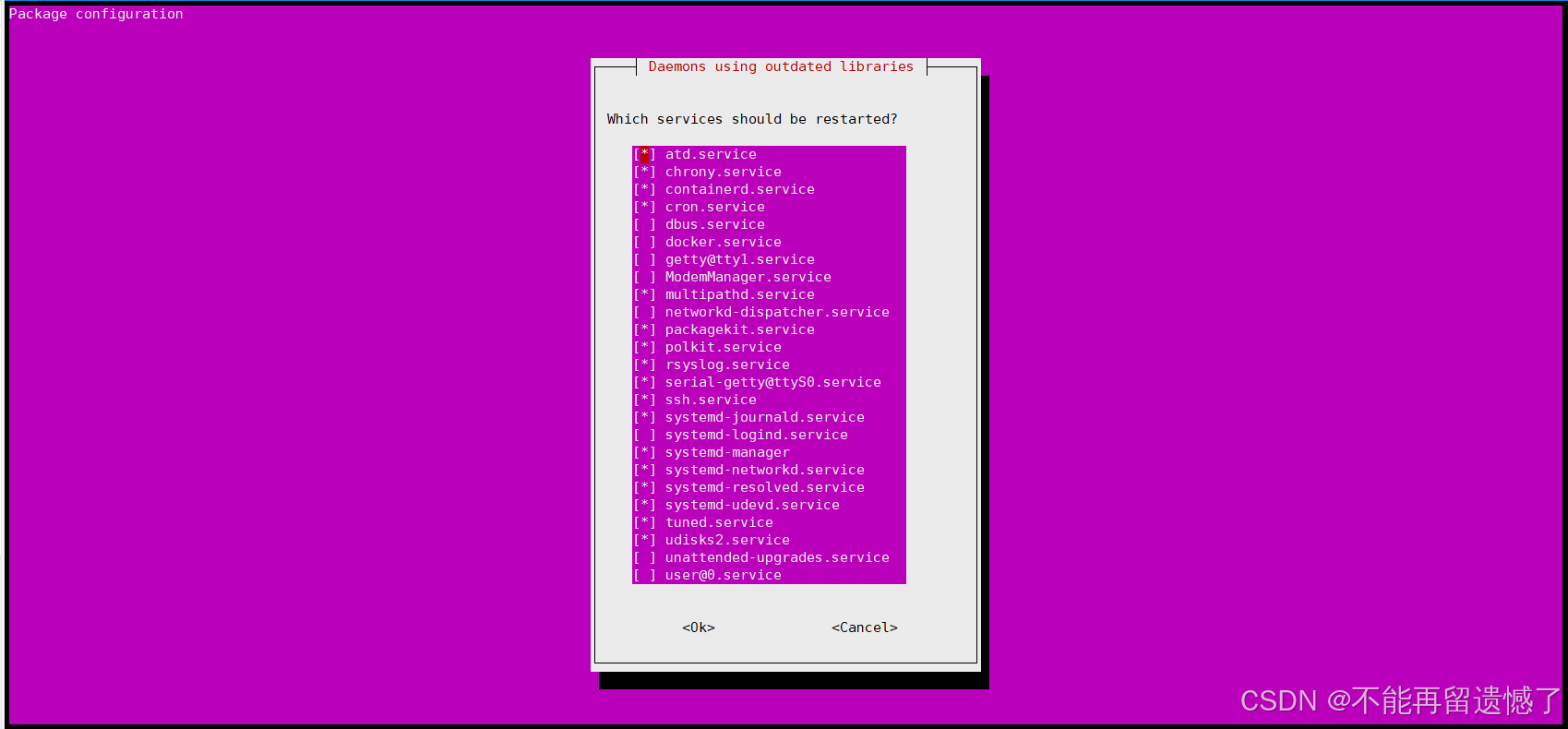This screenshot has height=729, width=1568.
Task: Toggle the chrony.service checkbox
Action: (644, 172)
